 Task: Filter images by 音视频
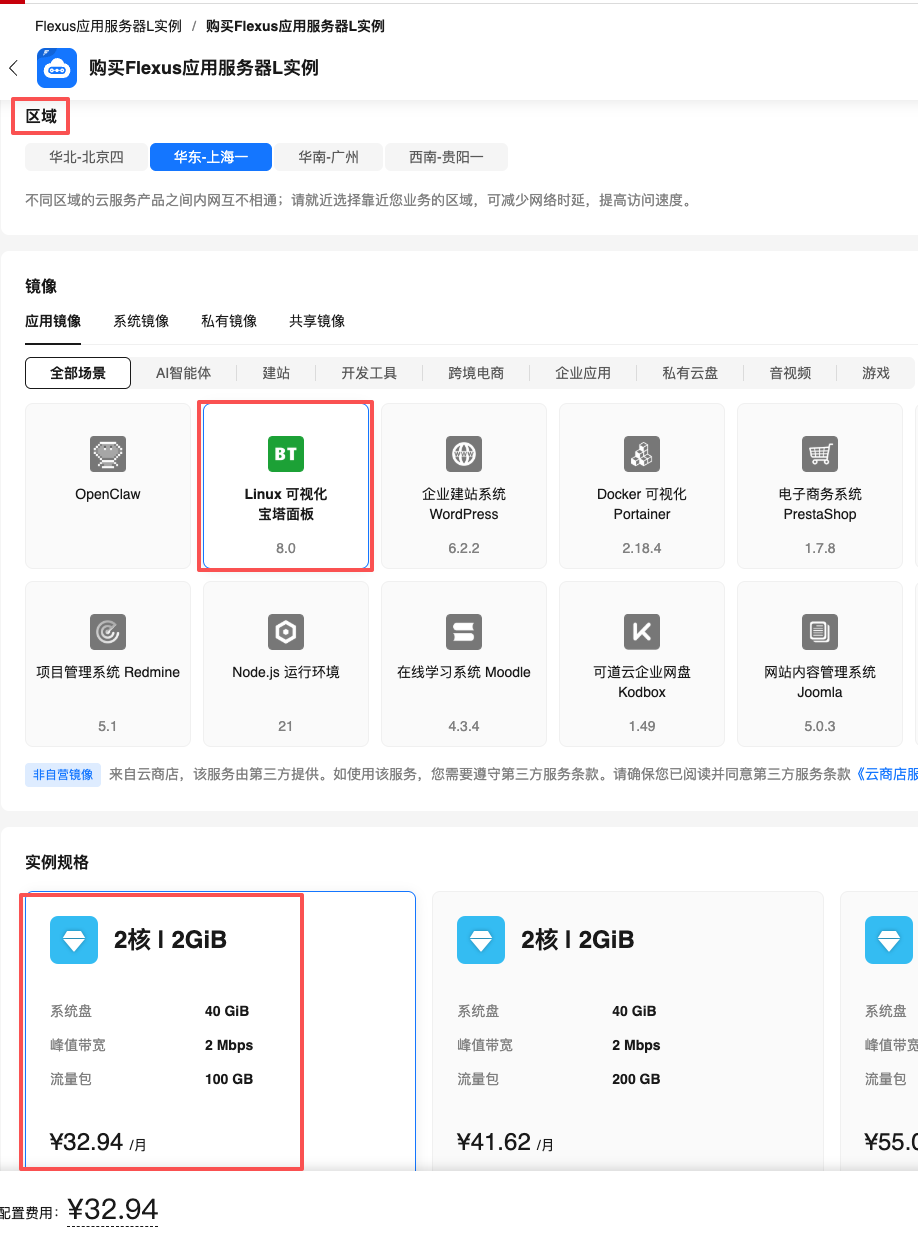[790, 373]
